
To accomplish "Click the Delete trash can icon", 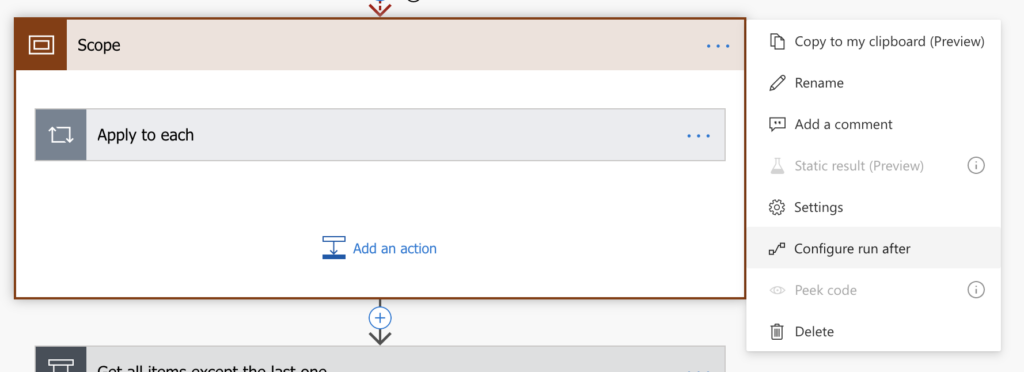I will click(x=776, y=332).
